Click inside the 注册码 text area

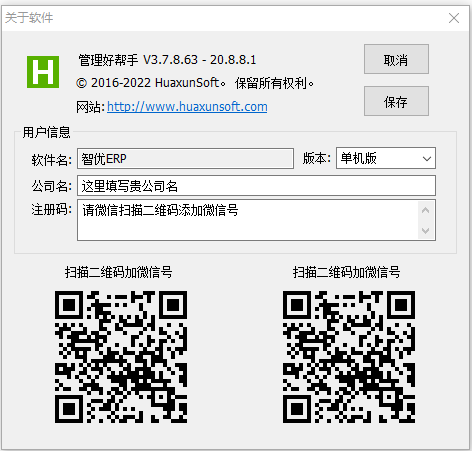[x=248, y=220]
